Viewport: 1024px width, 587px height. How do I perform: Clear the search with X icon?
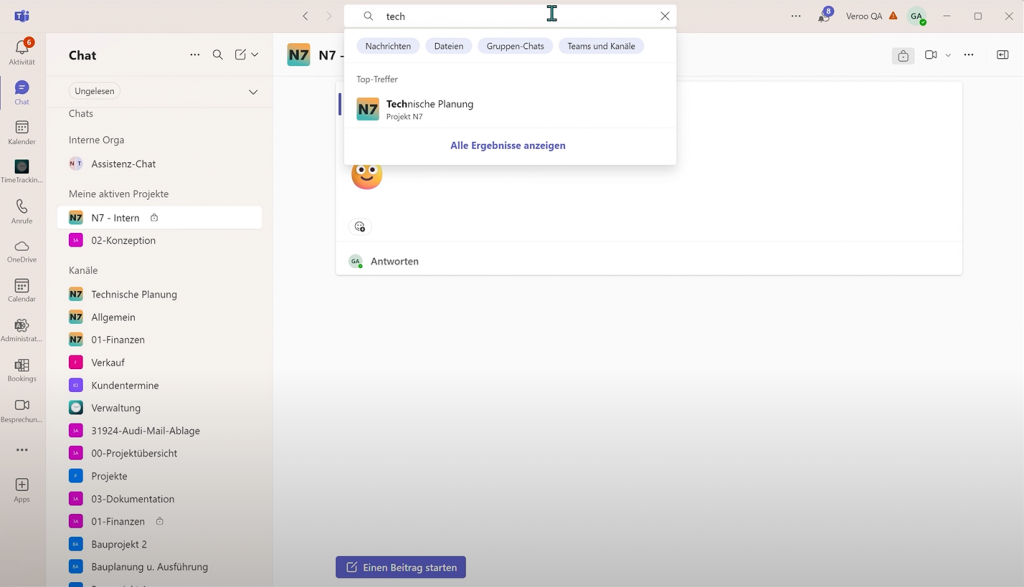coord(664,16)
